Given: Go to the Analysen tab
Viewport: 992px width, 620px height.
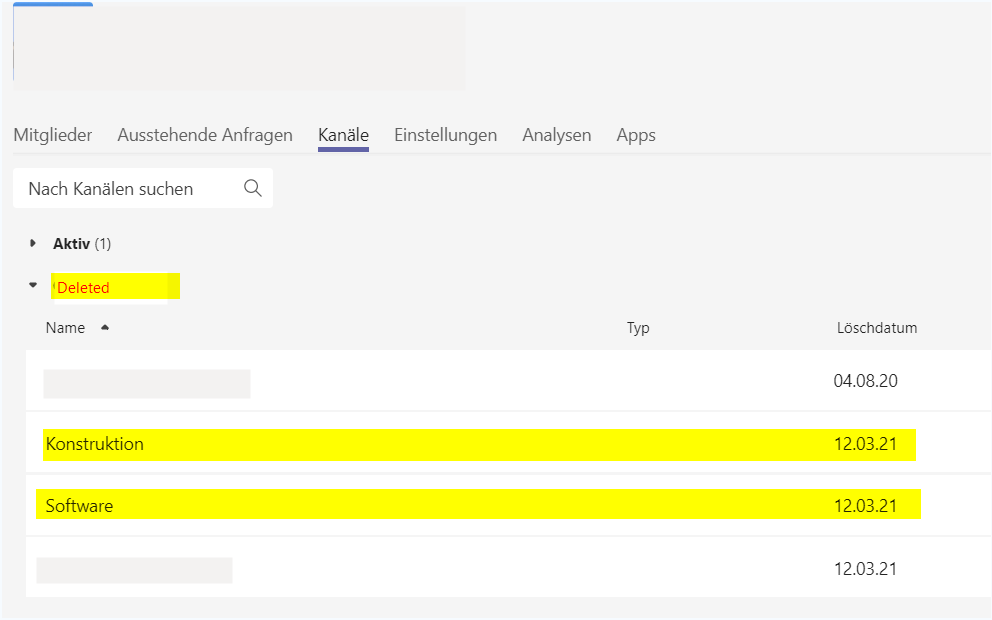Looking at the screenshot, I should click(x=557, y=135).
